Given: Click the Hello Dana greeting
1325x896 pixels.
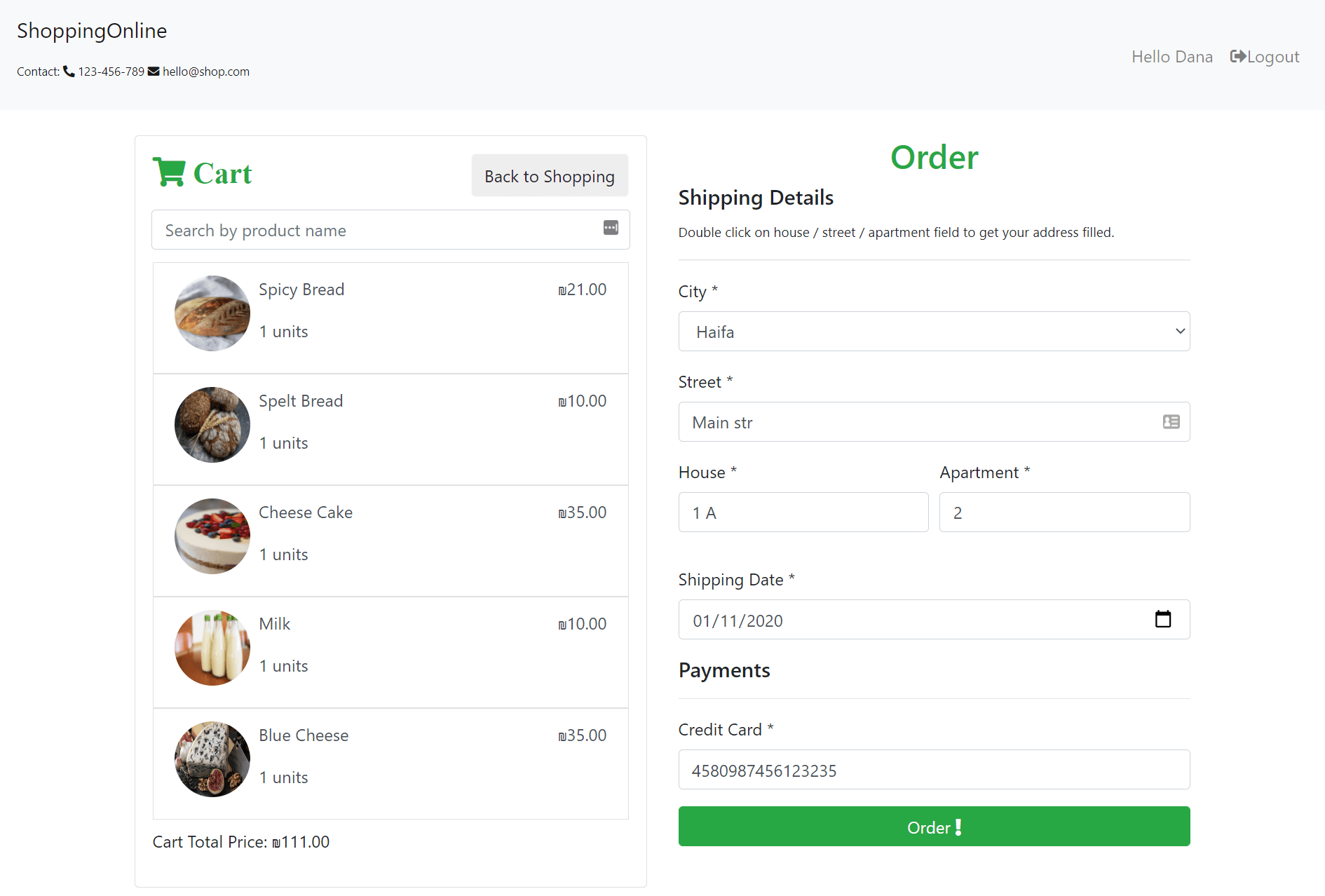Looking at the screenshot, I should tap(1172, 57).
